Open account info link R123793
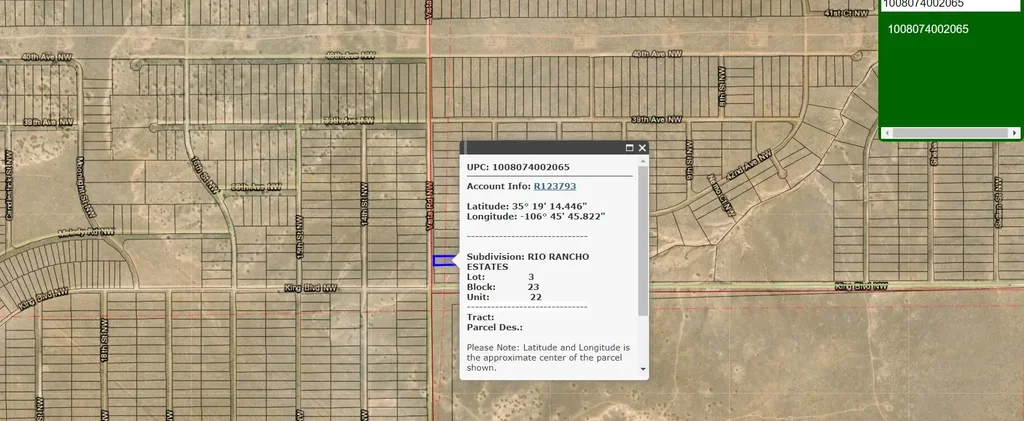 [554, 186]
